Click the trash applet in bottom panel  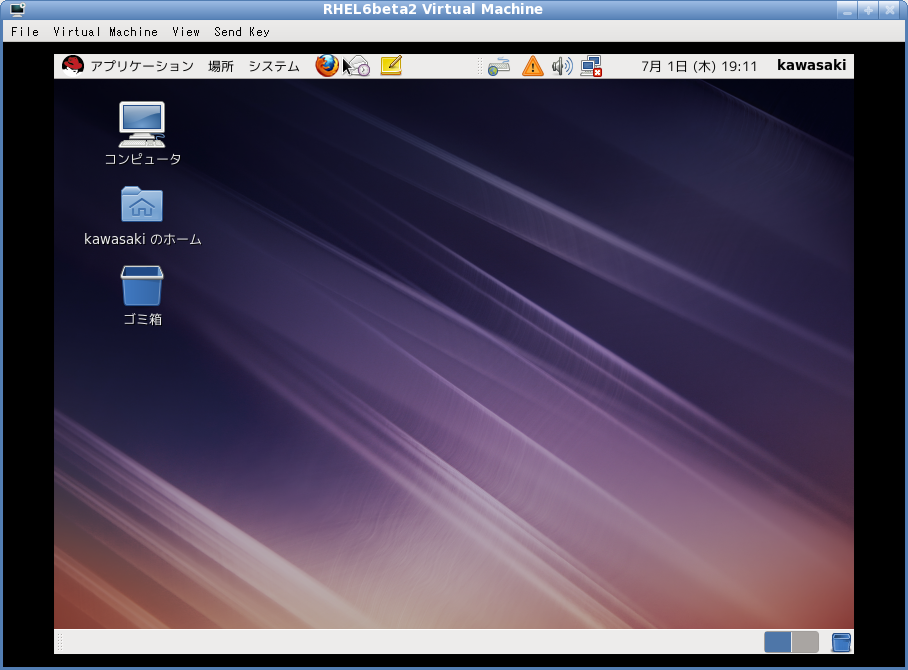[841, 642]
